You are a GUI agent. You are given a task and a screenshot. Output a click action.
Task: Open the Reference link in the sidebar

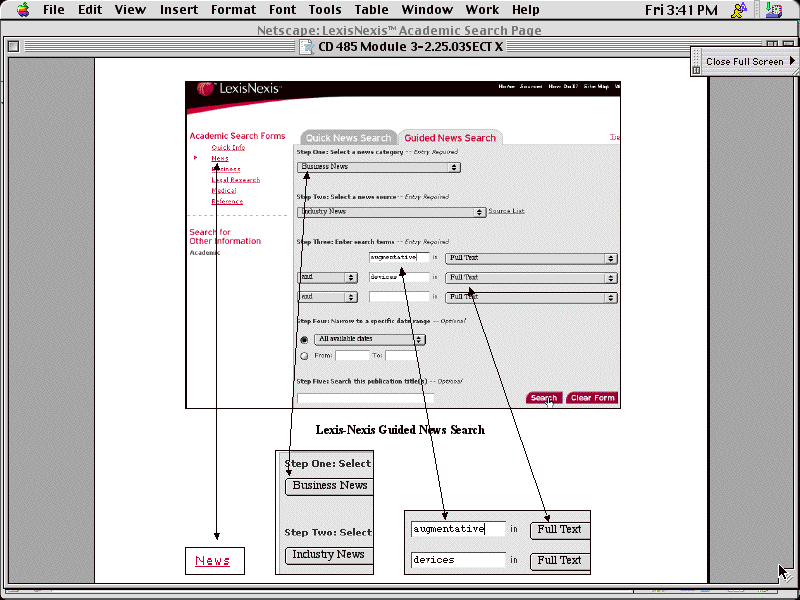[x=227, y=202]
